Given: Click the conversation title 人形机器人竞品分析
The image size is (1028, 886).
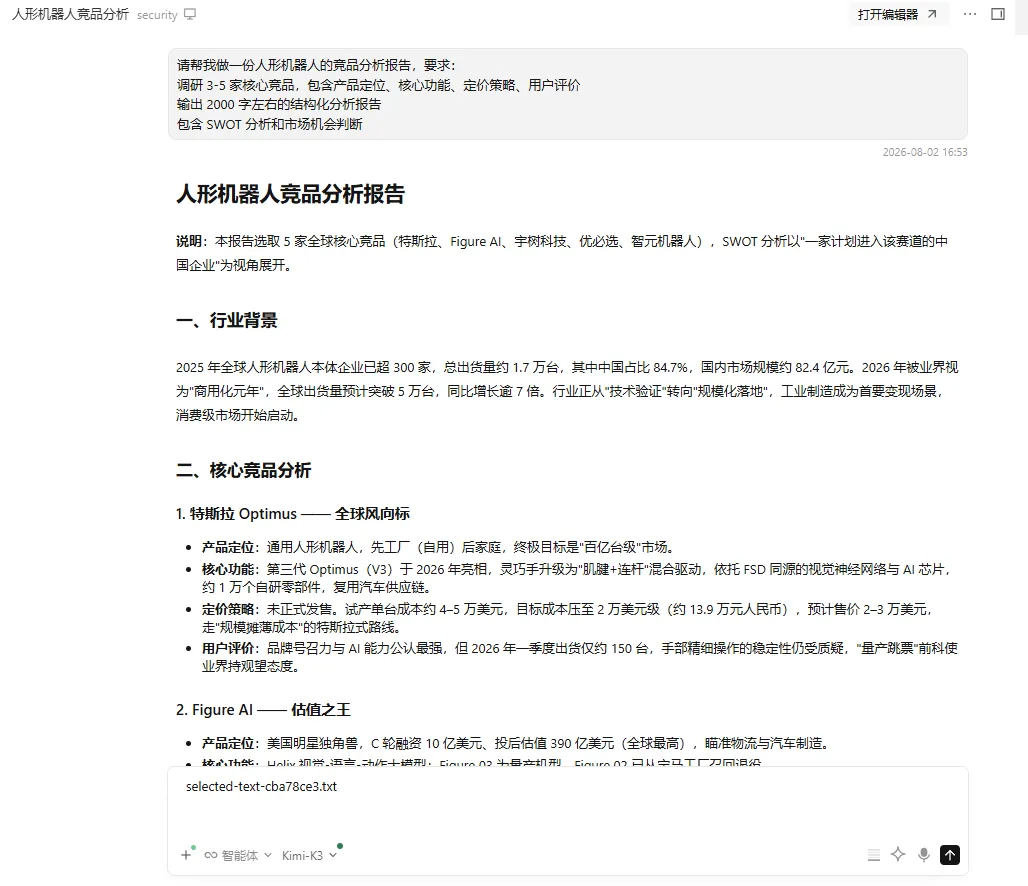Looking at the screenshot, I should point(70,14).
